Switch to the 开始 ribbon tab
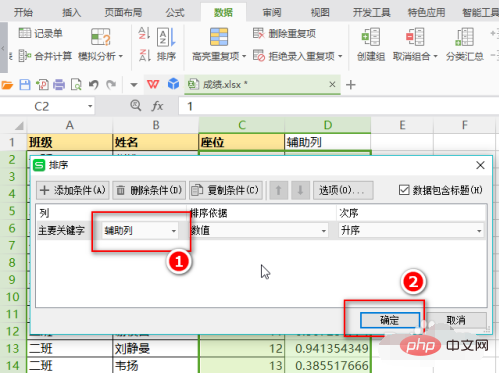This screenshot has width=499, height=378. [23, 13]
